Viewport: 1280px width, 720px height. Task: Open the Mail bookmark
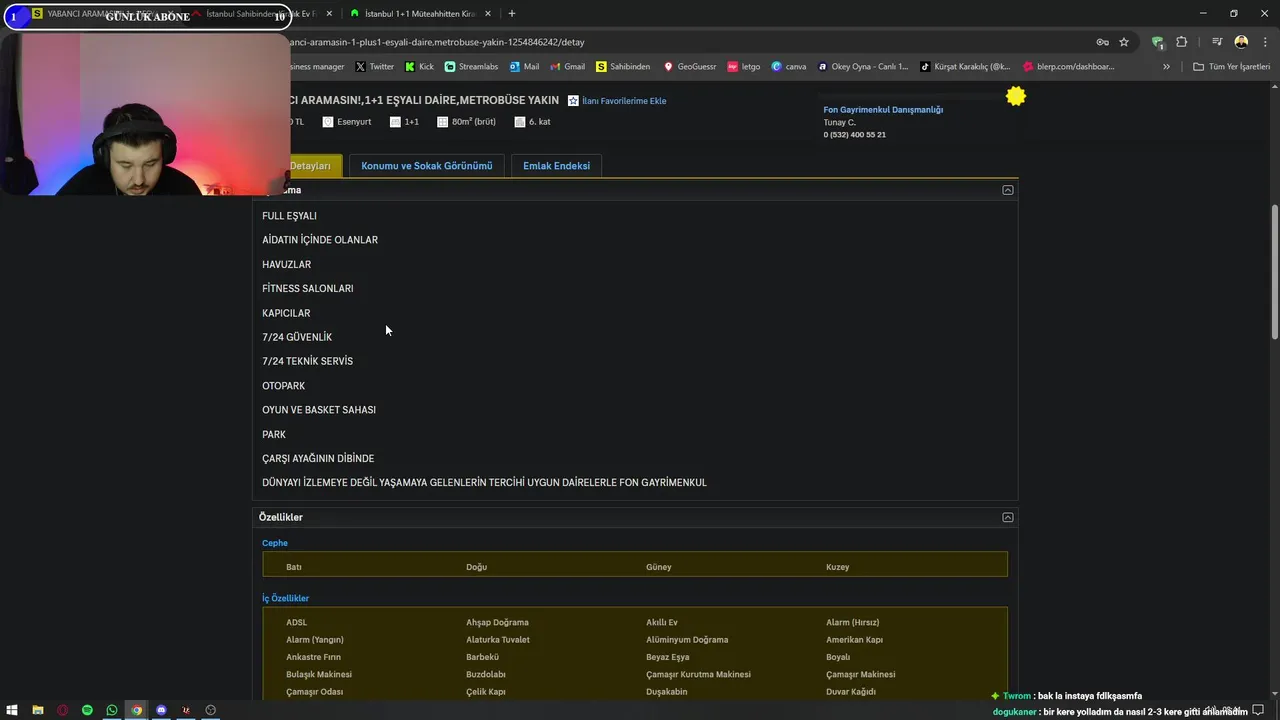[x=524, y=67]
